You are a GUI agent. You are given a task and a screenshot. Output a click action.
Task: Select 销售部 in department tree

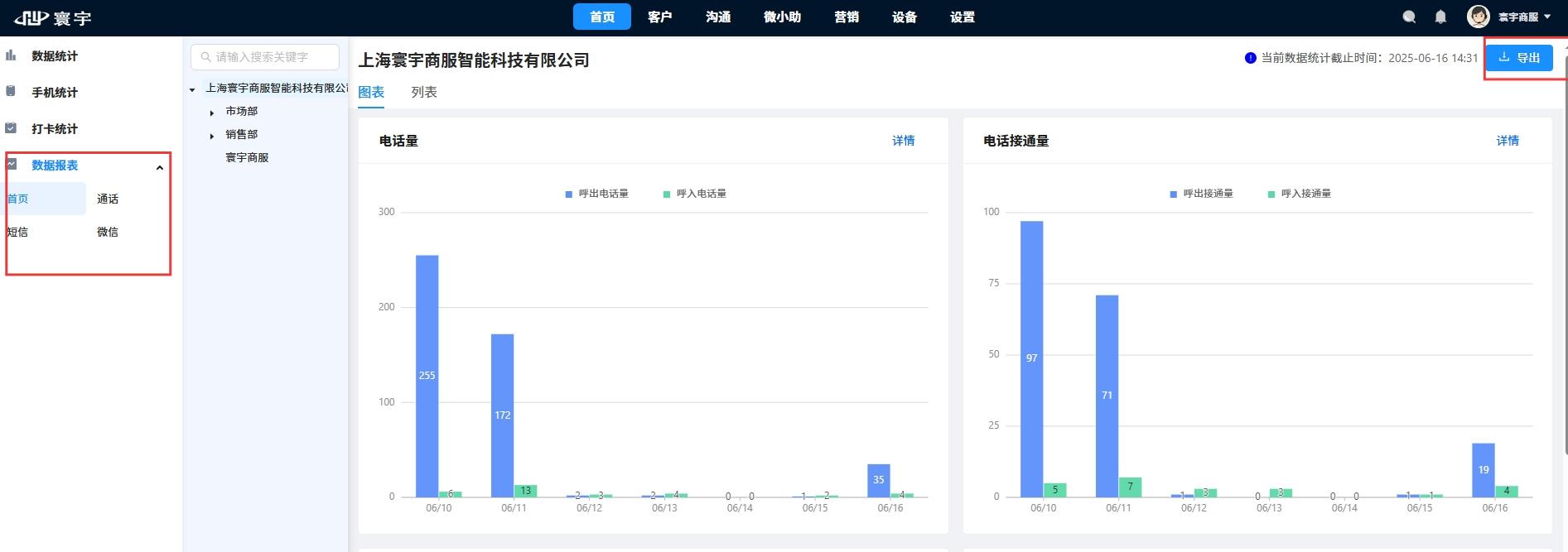(242, 134)
